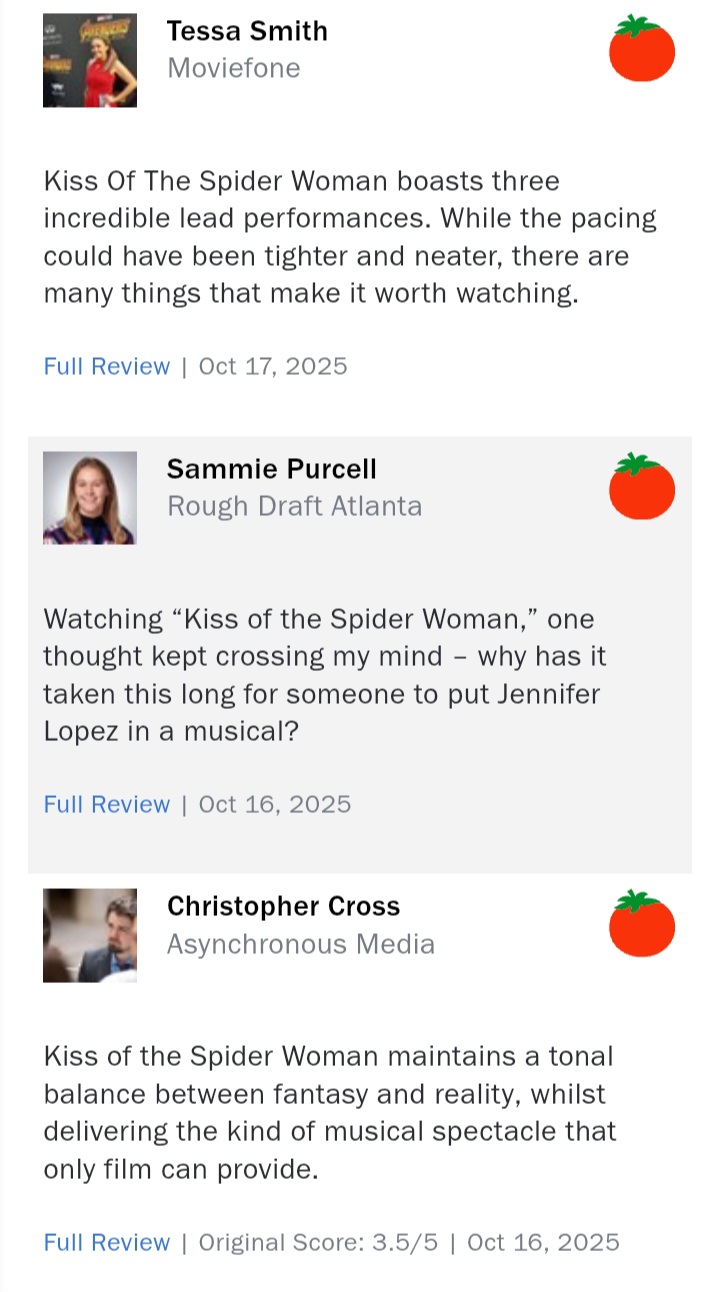
Task: Select the red tomato icon for Christopher Cross
Action: click(642, 924)
